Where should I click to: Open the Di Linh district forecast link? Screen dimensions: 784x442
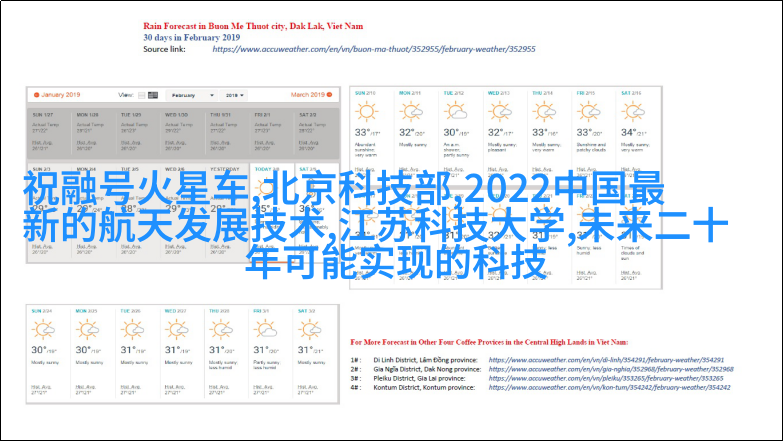[606, 360]
